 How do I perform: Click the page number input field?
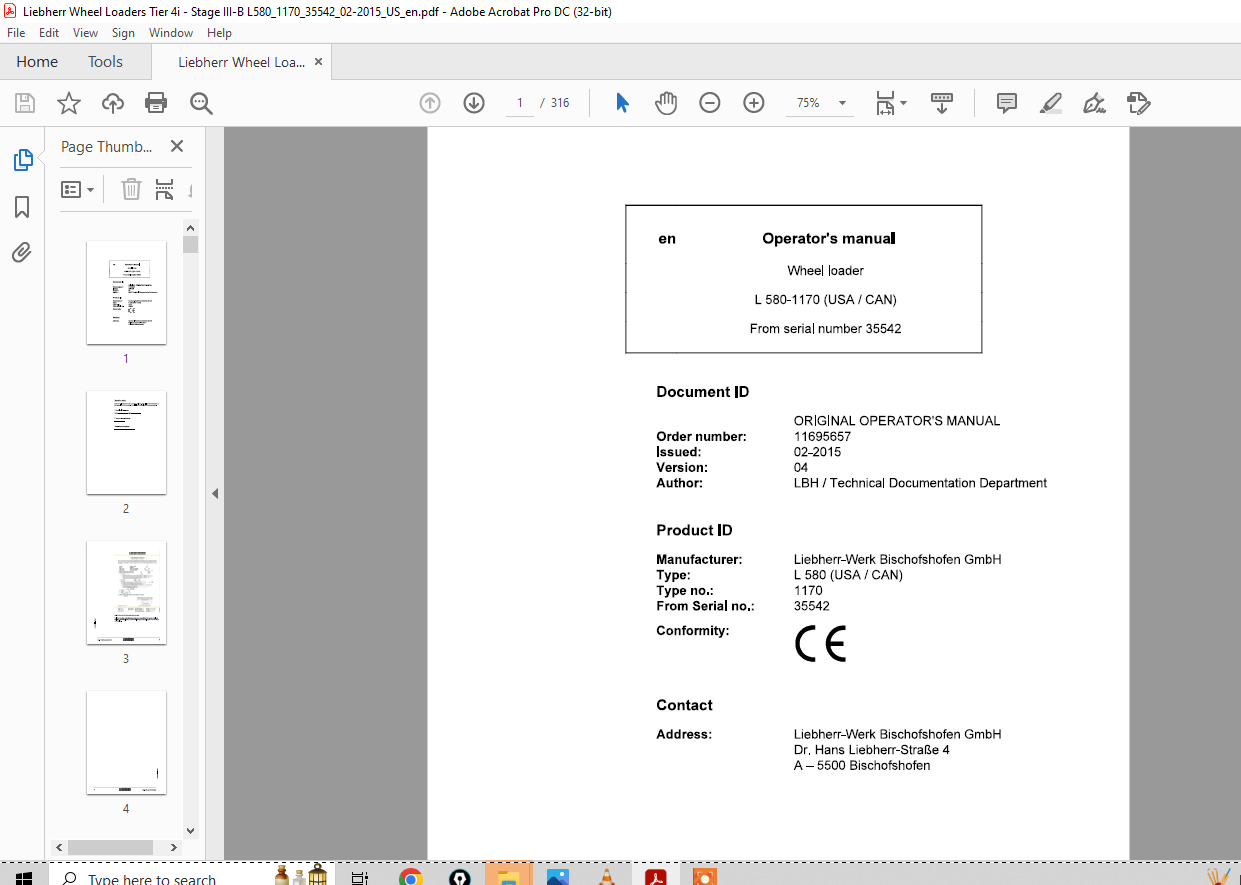520,103
